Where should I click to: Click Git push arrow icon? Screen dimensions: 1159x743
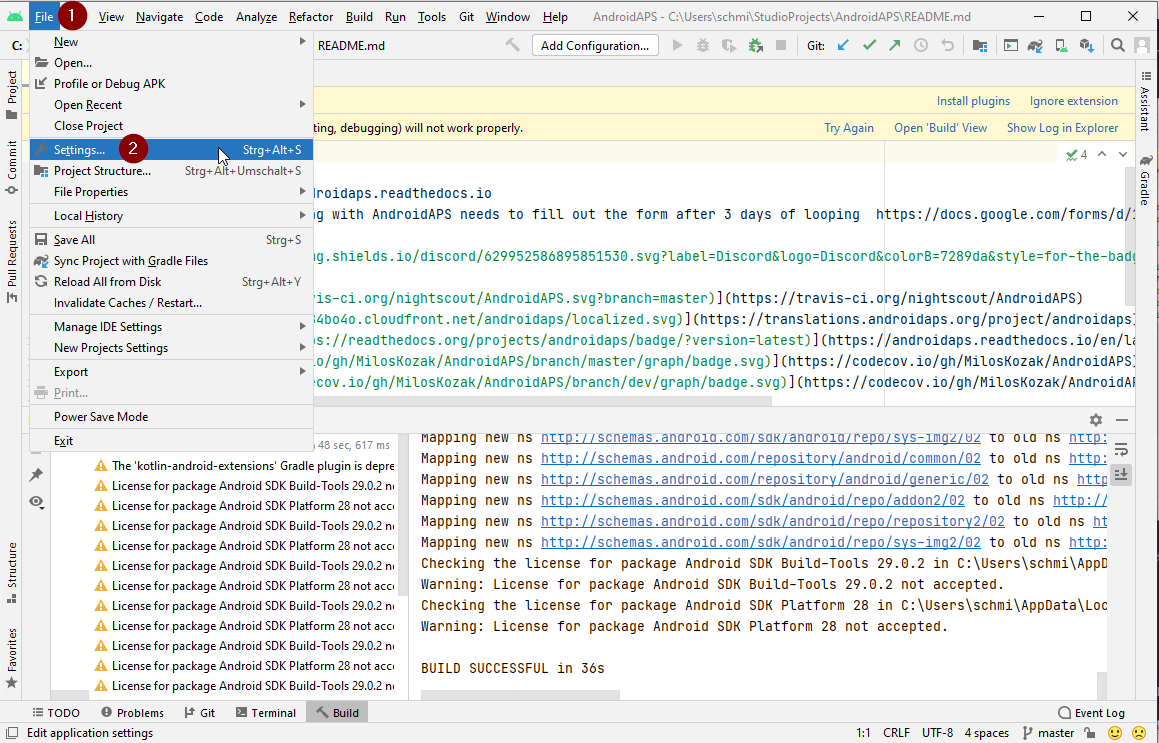895,46
